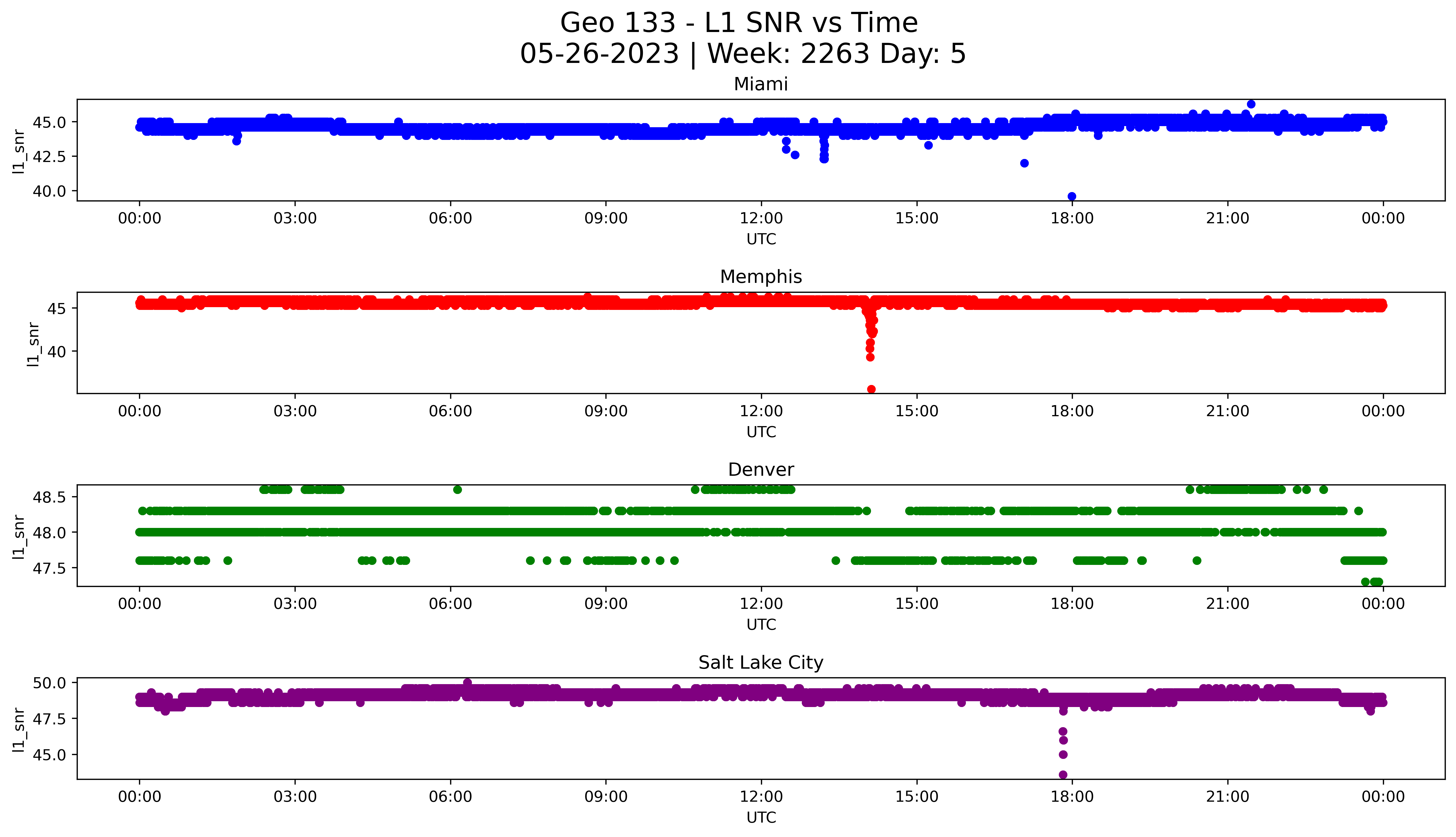The width and height of the screenshot is (1456, 837).
Task: Click the 18:00 tick label on Miami plot
Action: tap(1072, 219)
